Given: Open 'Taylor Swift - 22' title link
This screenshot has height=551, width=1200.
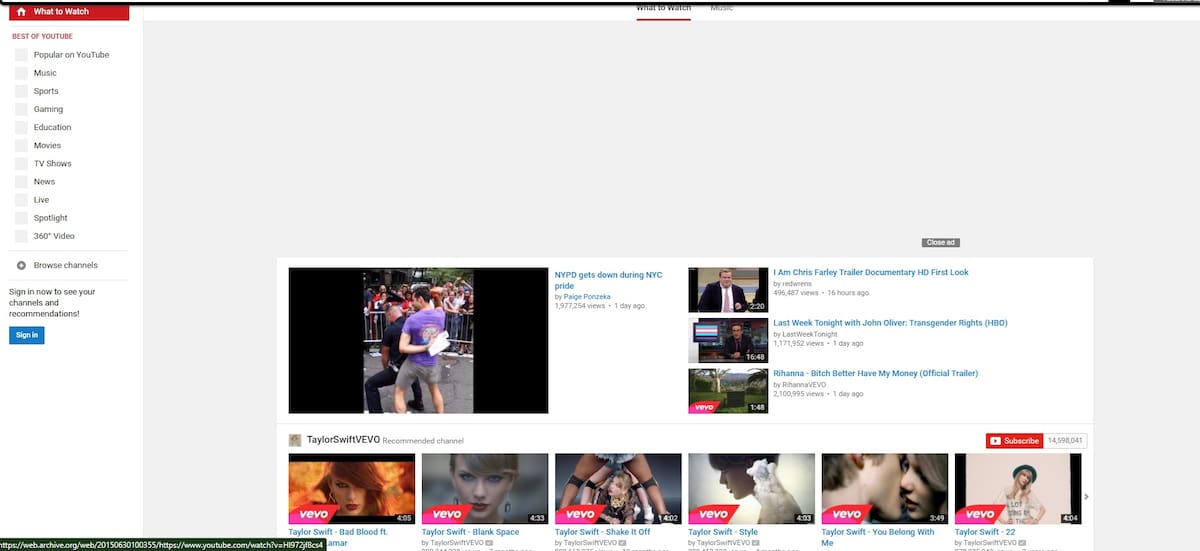Looking at the screenshot, I should point(985,532).
